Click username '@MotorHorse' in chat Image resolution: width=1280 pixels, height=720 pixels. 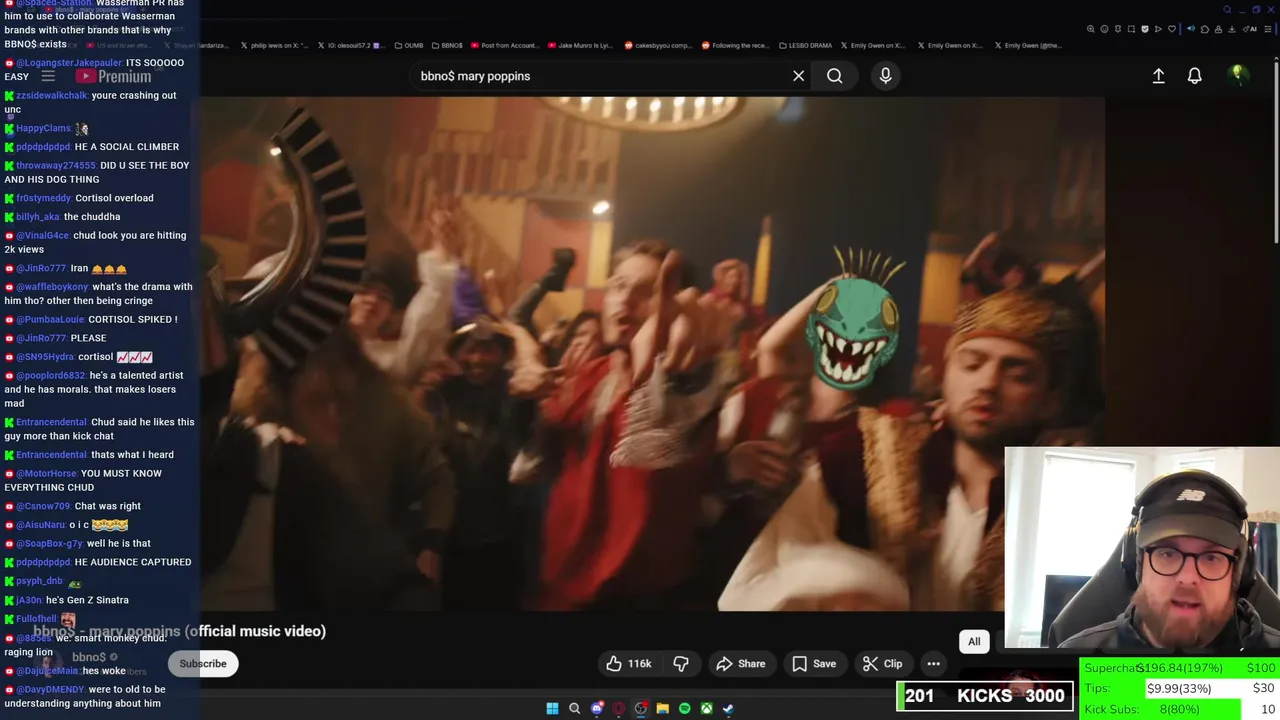[x=46, y=474]
